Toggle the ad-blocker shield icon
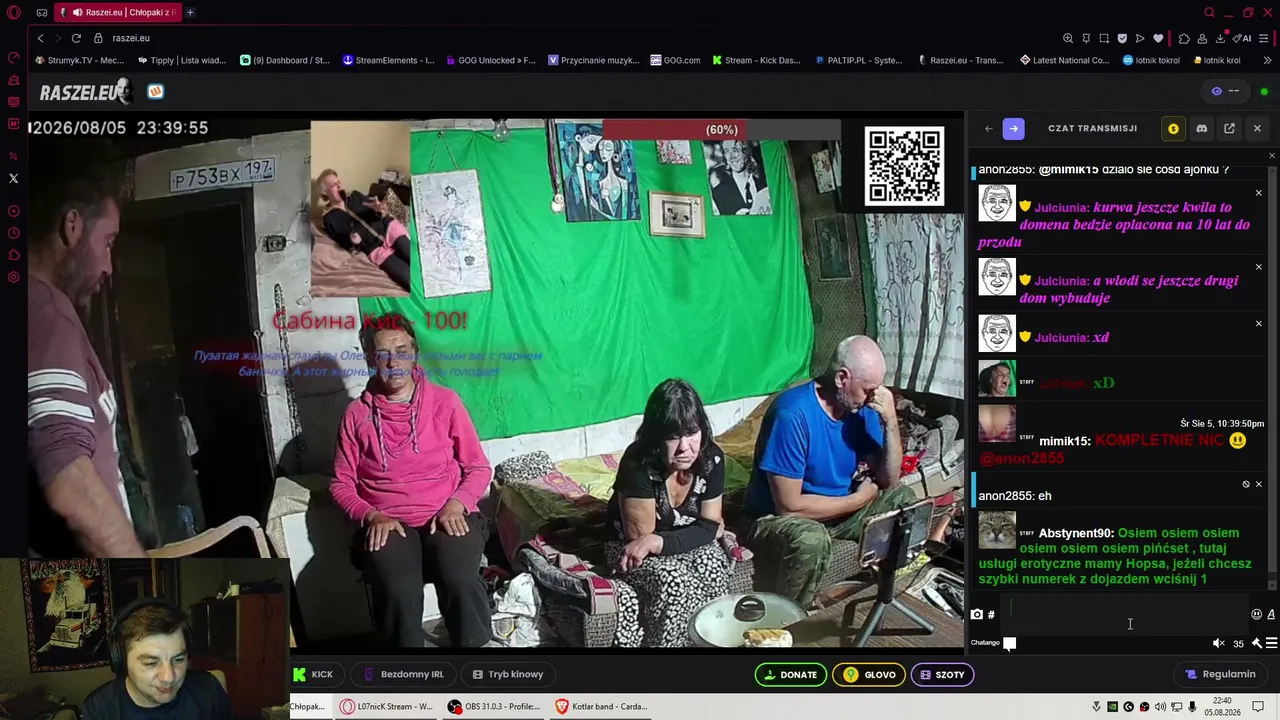This screenshot has height=720, width=1280. pos(1122,38)
